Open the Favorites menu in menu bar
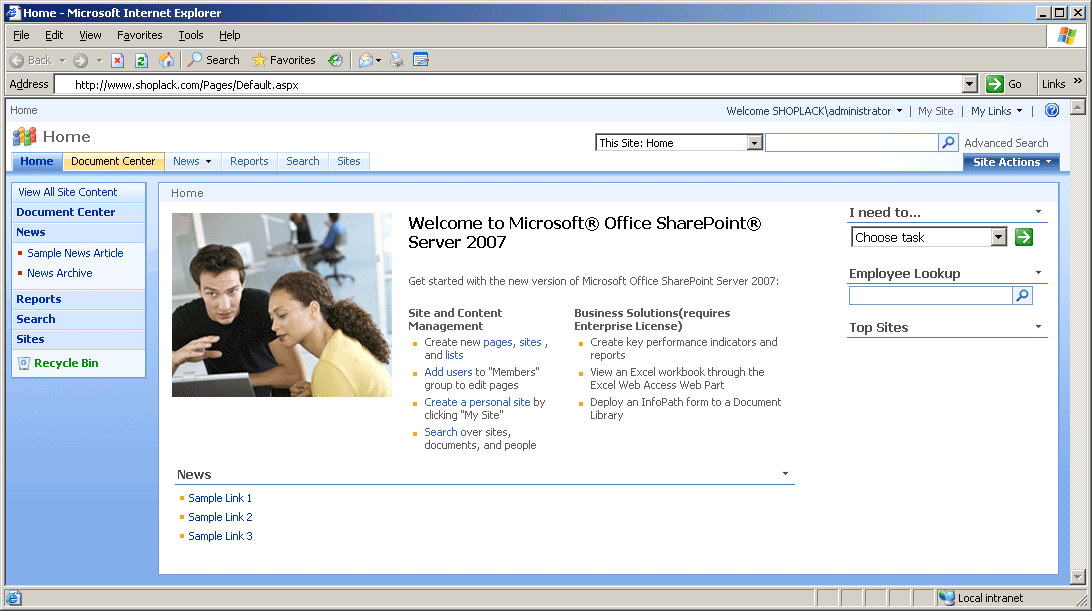 coord(139,35)
